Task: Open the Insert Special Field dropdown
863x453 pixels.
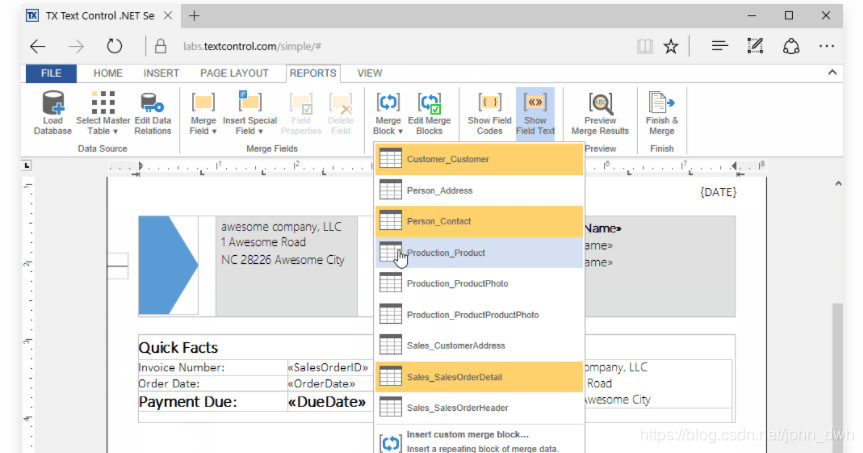Action: pos(250,113)
